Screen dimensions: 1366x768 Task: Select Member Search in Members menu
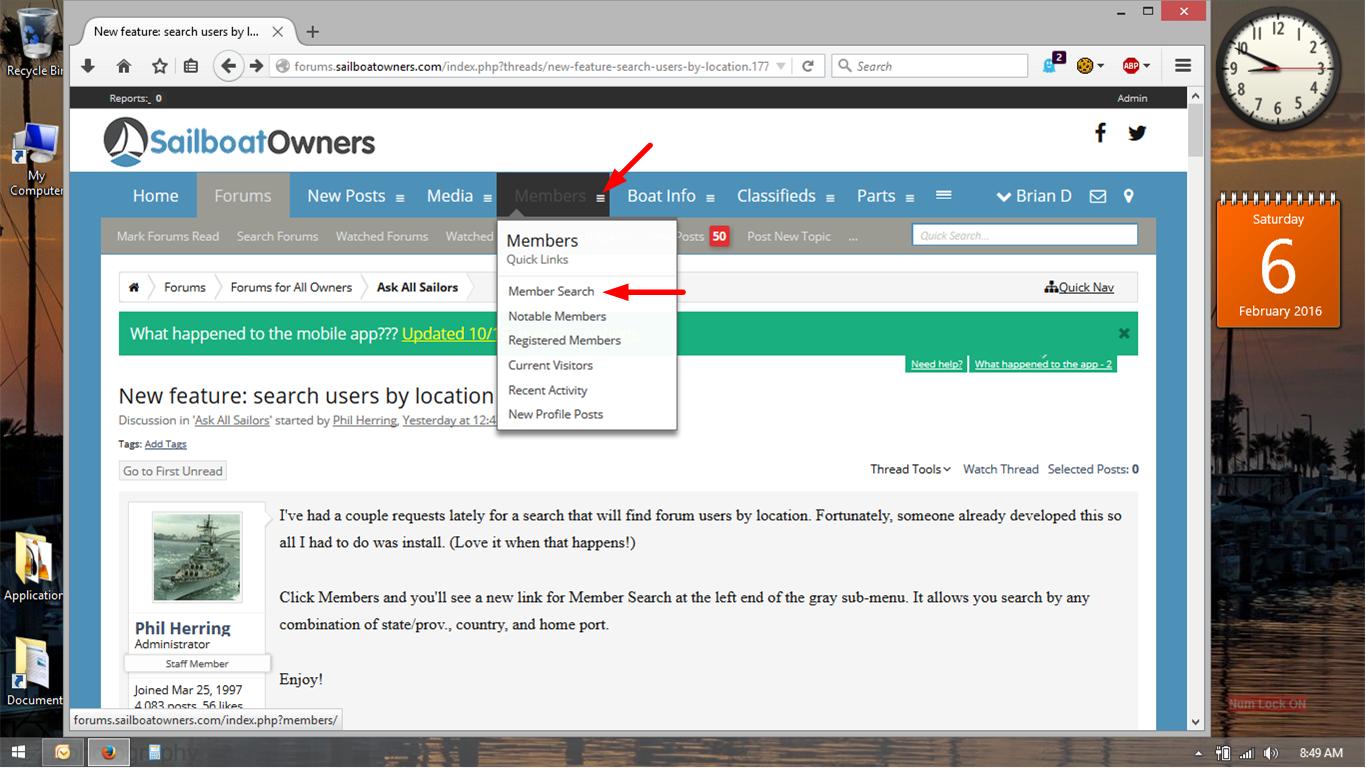pos(551,291)
